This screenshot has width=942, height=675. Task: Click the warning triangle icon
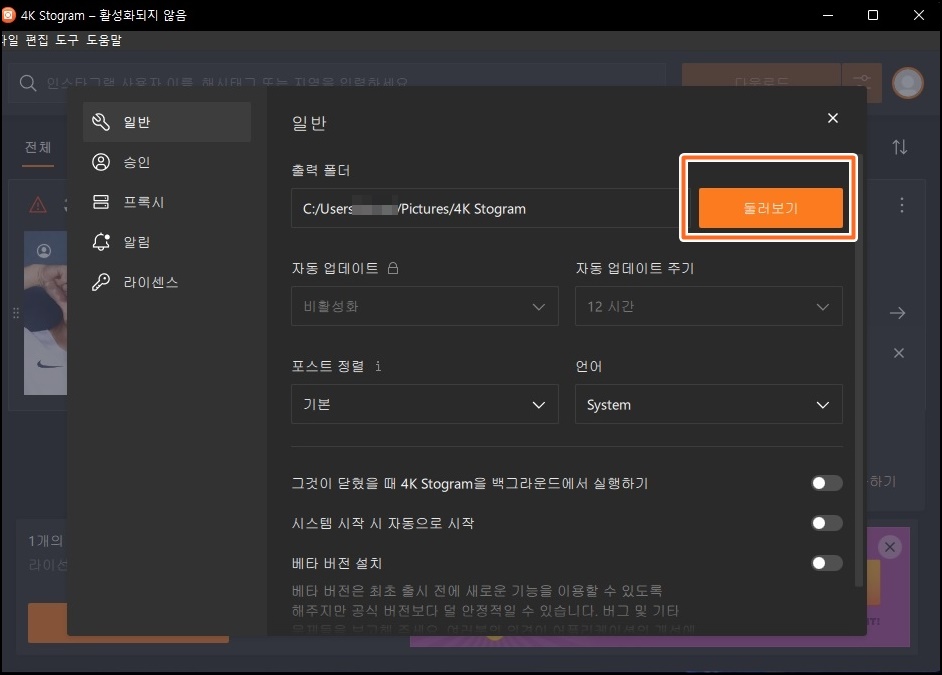pyautogui.click(x=38, y=205)
